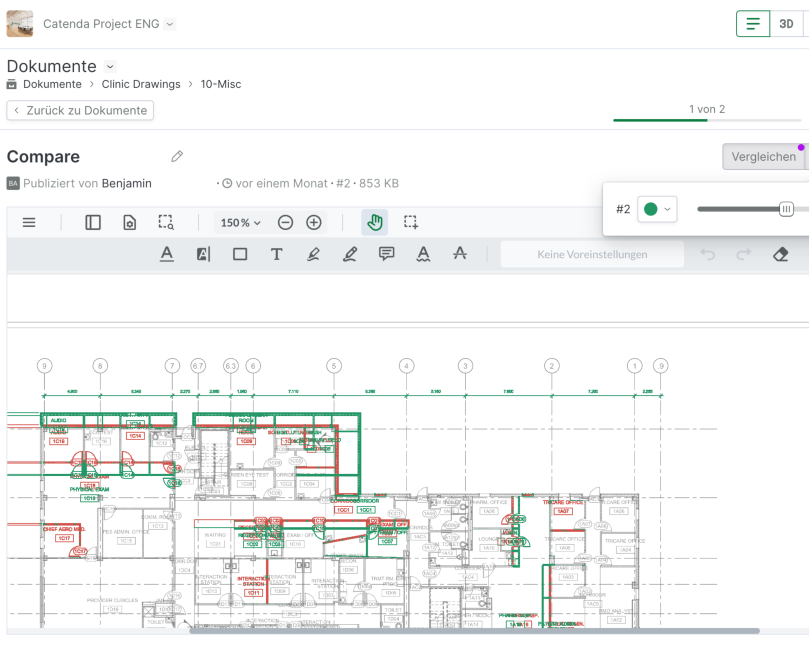Viewport: 809px width, 648px height.
Task: Open the hamburger menu in the viewer toolbar
Action: pyautogui.click(x=29, y=222)
